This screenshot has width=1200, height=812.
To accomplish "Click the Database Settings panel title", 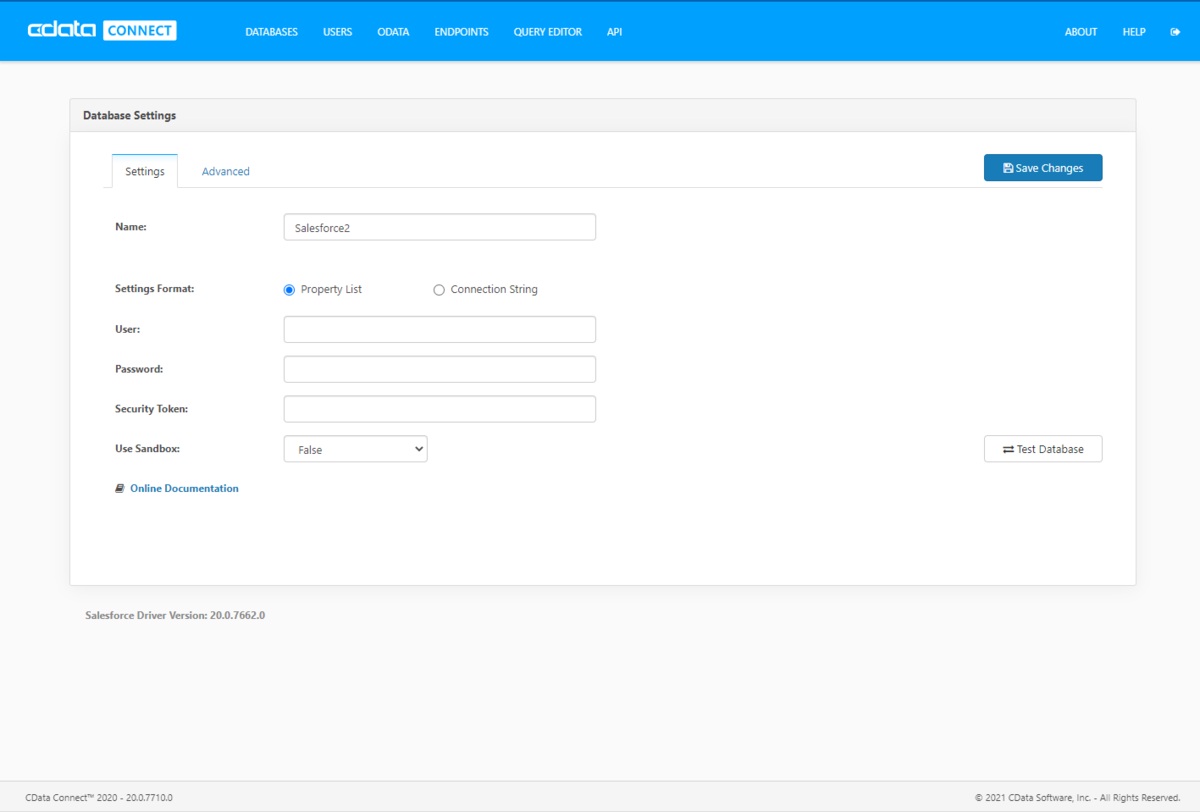I will pos(129,116).
